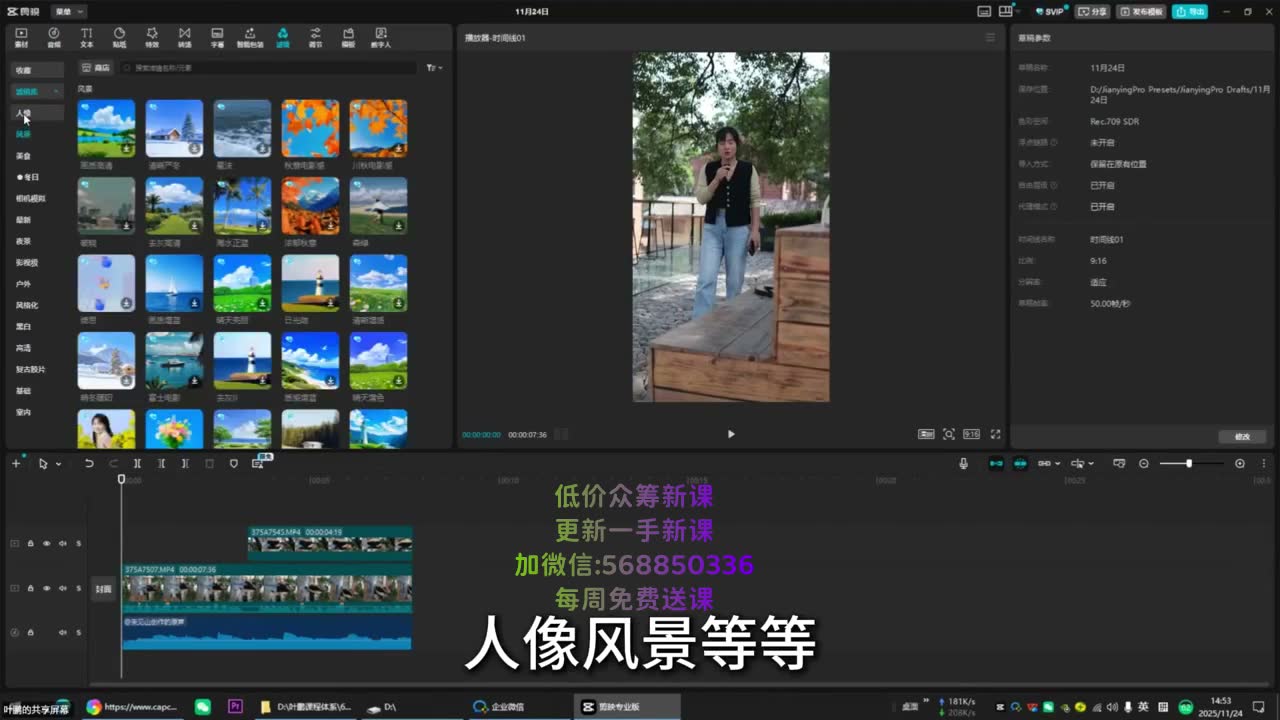Viewport: 1280px width, 720px height.
Task: Open the 菜单 menu dropdown
Action: click(68, 11)
